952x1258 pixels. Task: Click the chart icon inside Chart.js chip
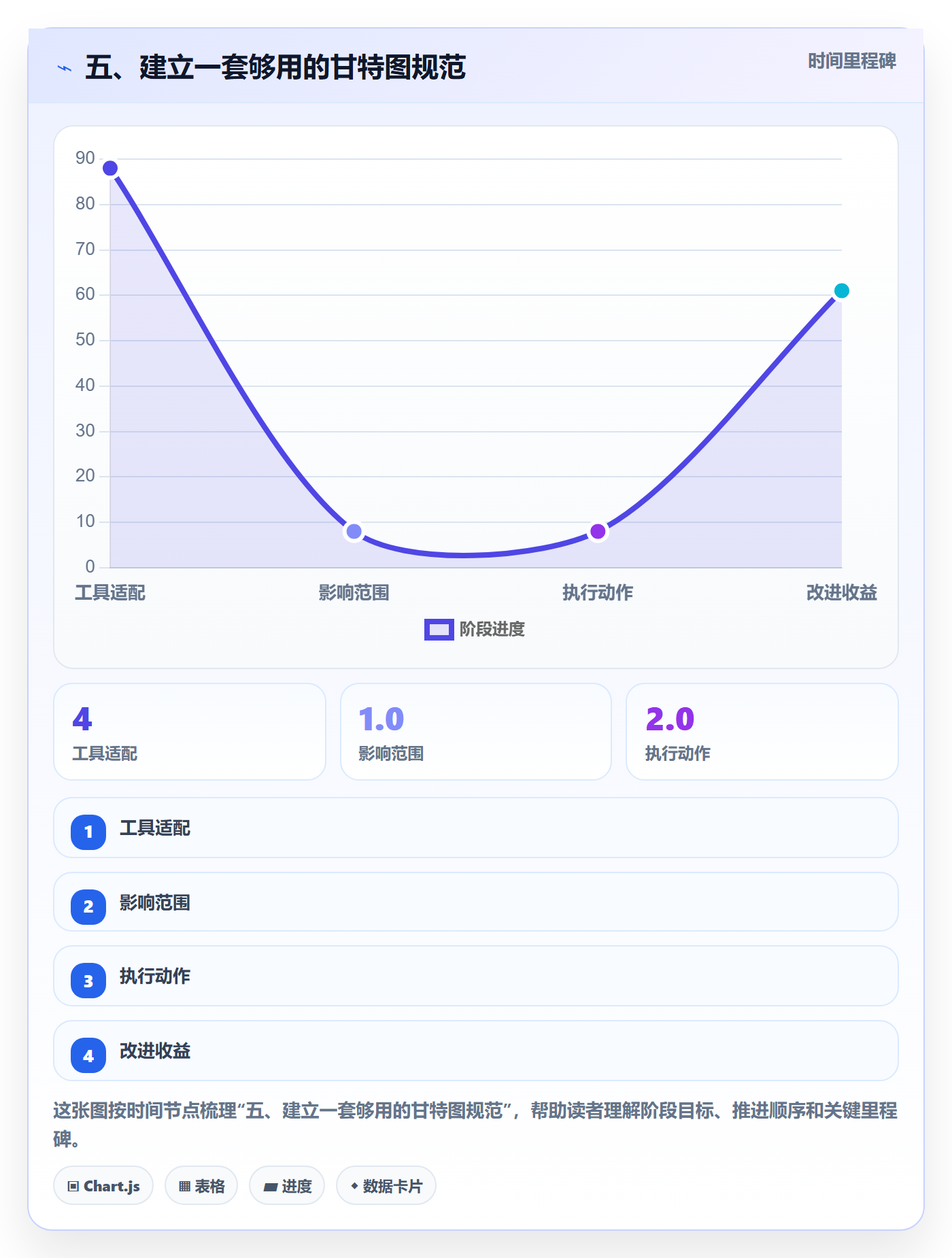[73, 1187]
